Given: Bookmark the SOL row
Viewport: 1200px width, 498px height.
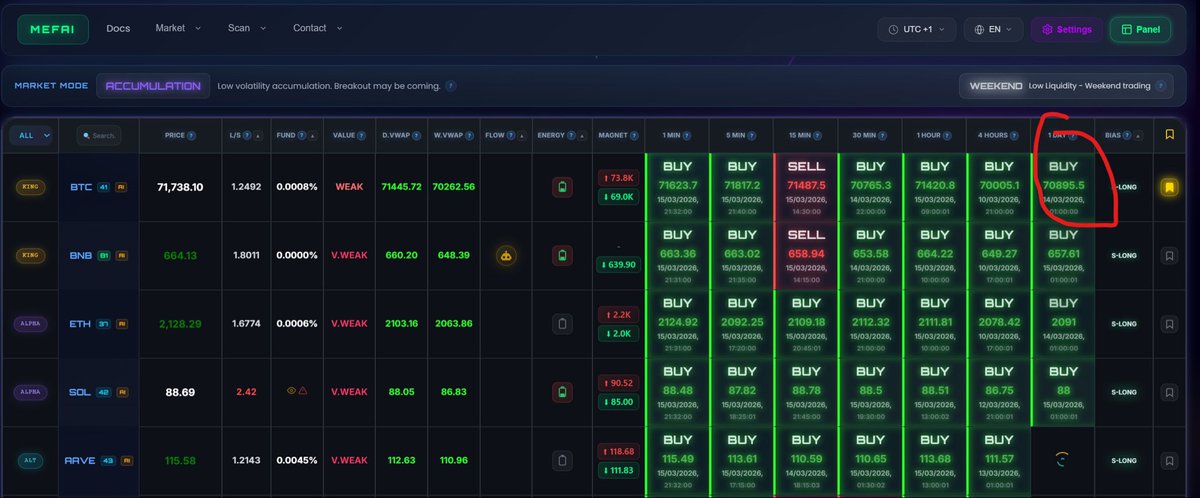Looking at the screenshot, I should point(1169,392).
